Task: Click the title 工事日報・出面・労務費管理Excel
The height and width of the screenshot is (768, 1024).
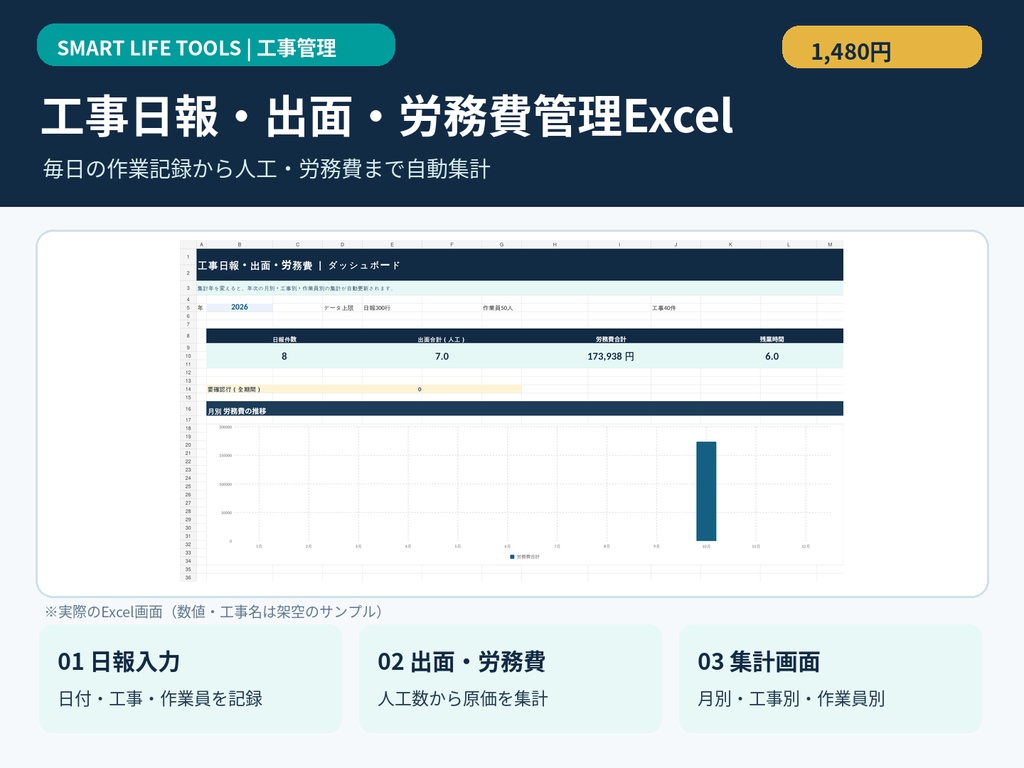Action: point(387,116)
